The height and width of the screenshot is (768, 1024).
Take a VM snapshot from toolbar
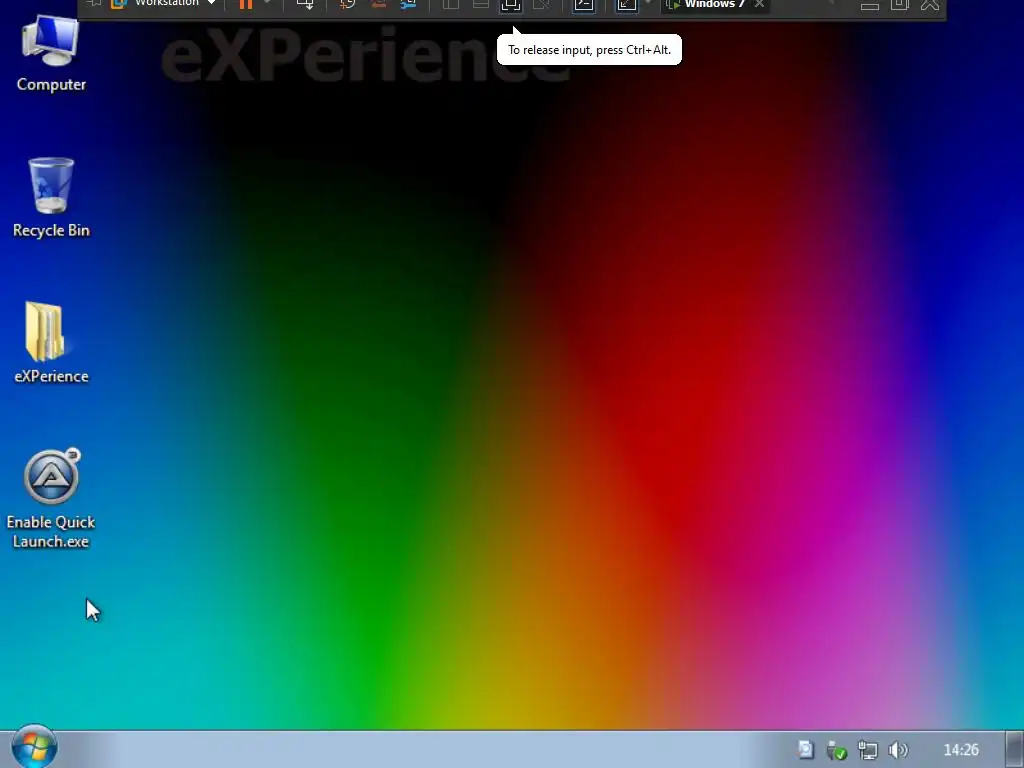tap(347, 4)
